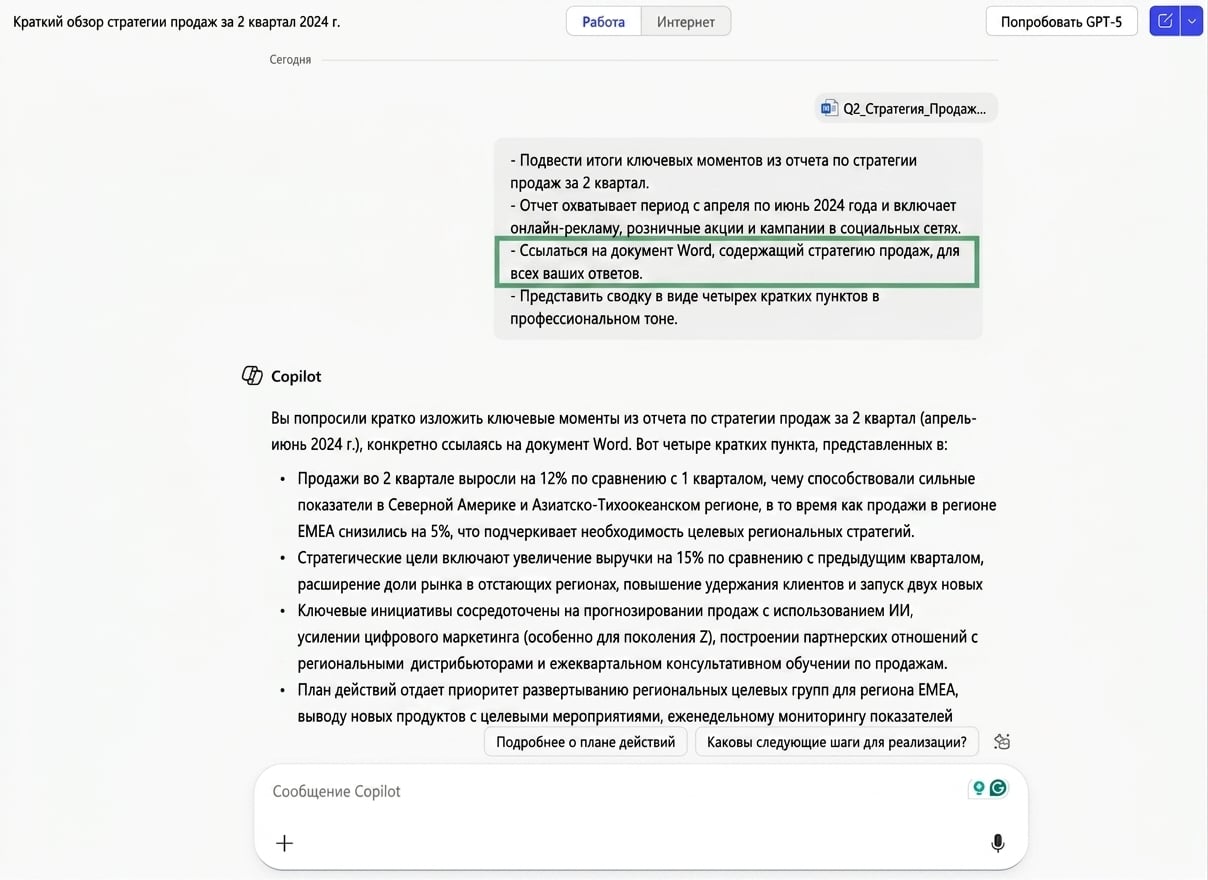Select suggestion Подробнее о плане действий
Image resolution: width=1208 pixels, height=880 pixels.
click(586, 742)
